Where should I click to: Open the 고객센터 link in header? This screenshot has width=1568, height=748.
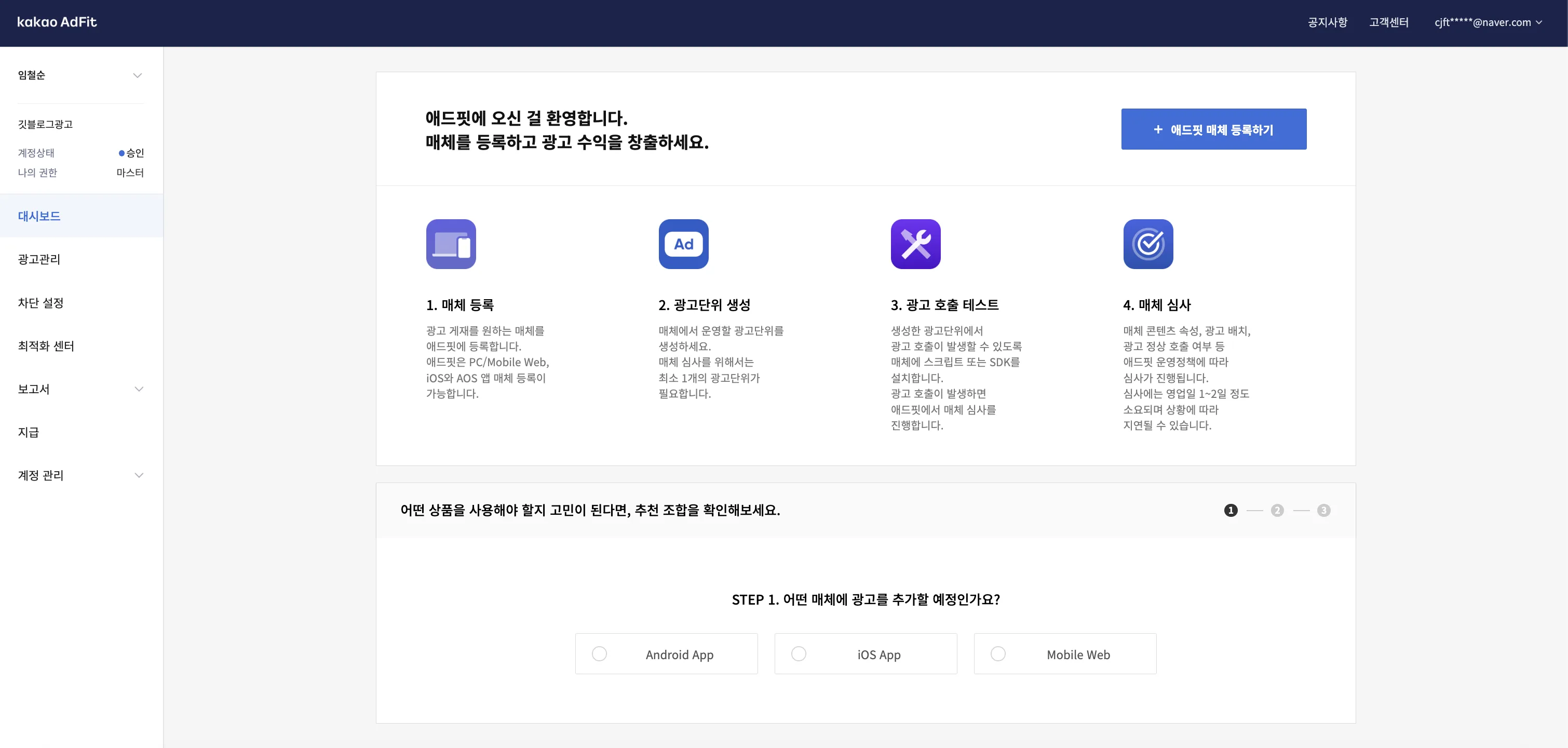(x=1388, y=22)
